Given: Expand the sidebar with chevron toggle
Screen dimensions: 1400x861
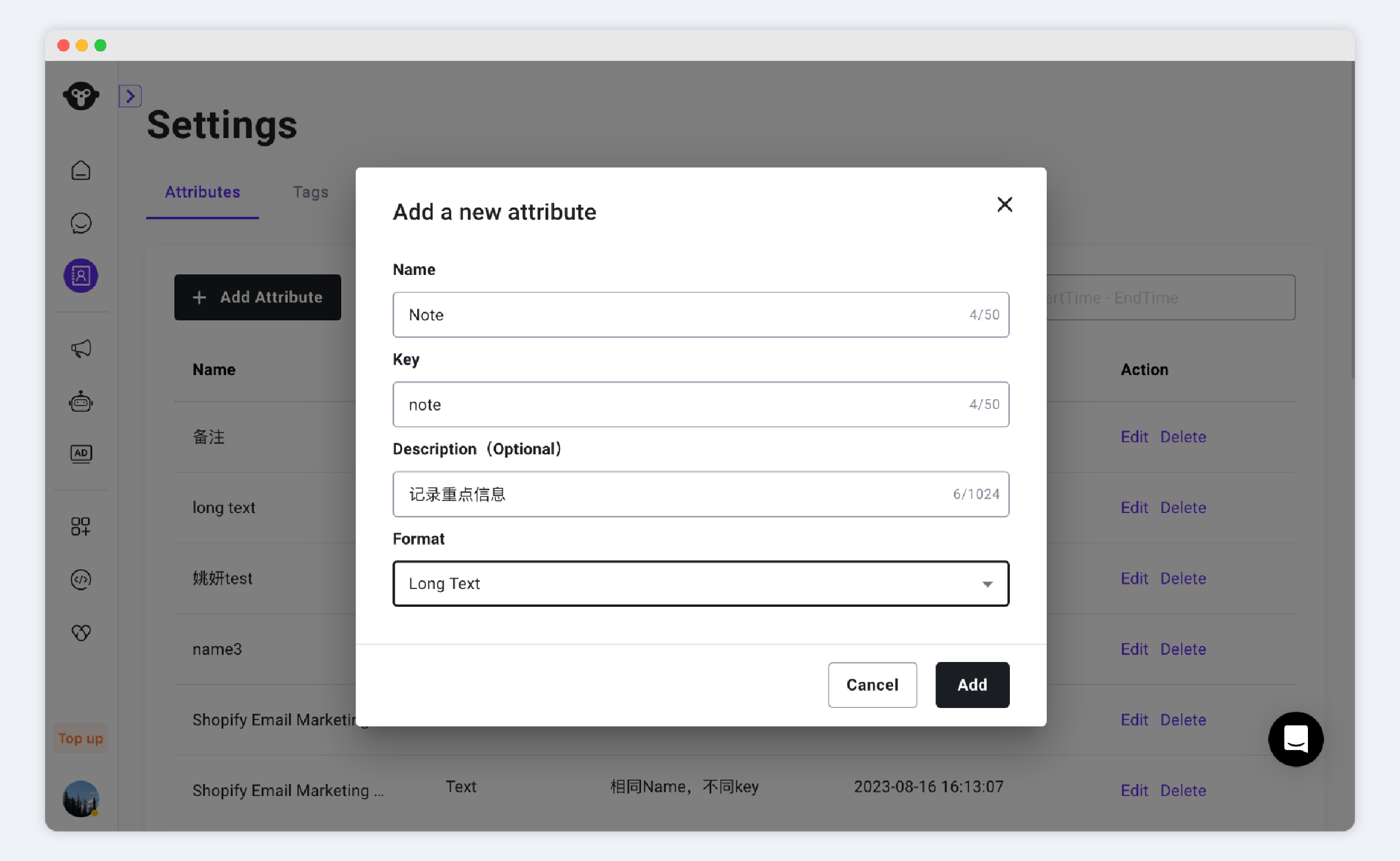Looking at the screenshot, I should [131, 96].
